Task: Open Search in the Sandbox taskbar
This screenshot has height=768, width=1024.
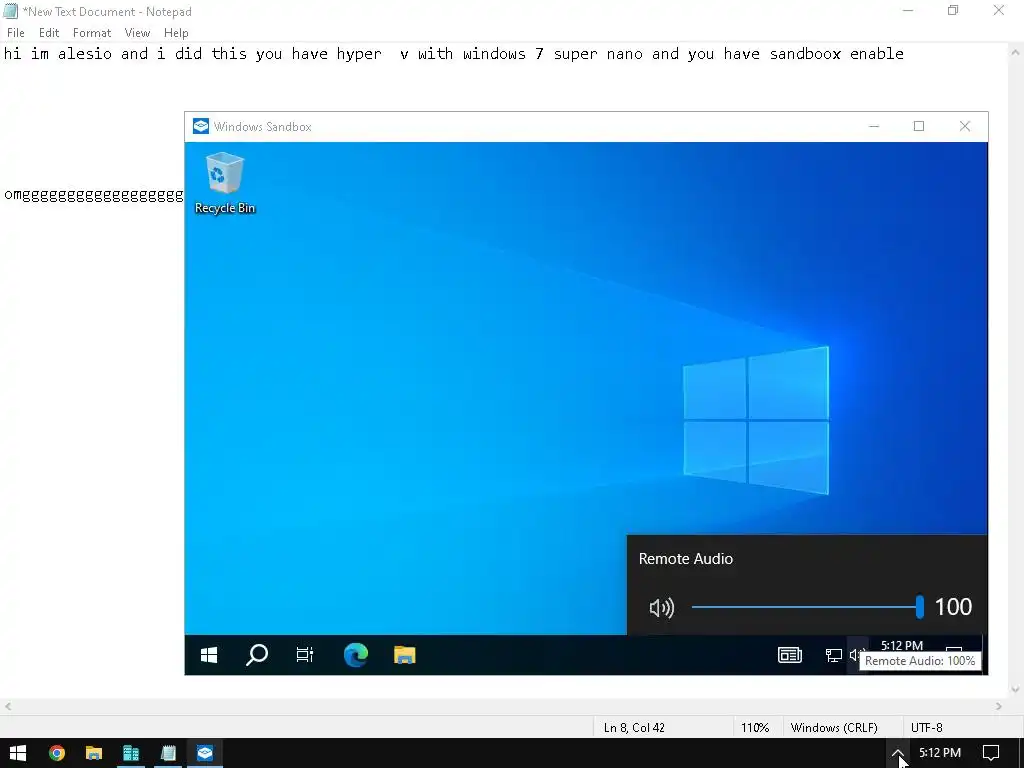Action: 257,655
